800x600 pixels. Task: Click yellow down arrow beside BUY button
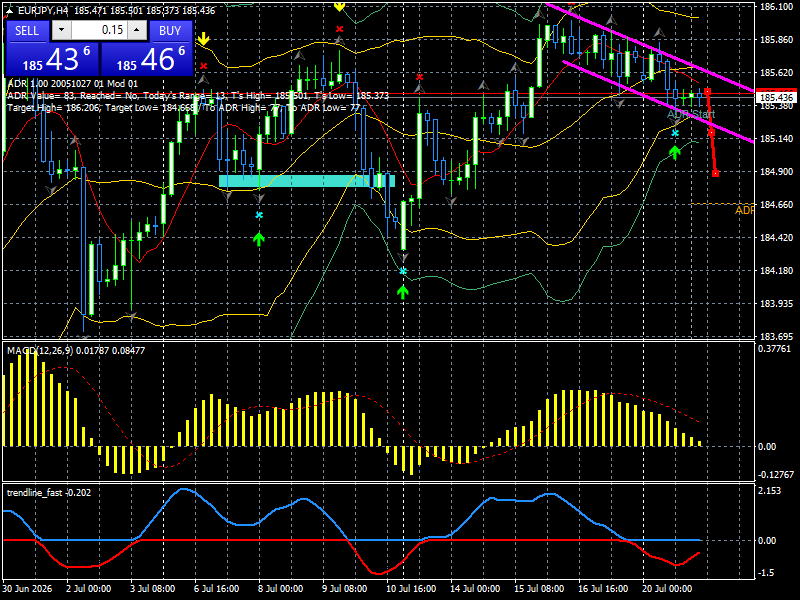[x=204, y=39]
